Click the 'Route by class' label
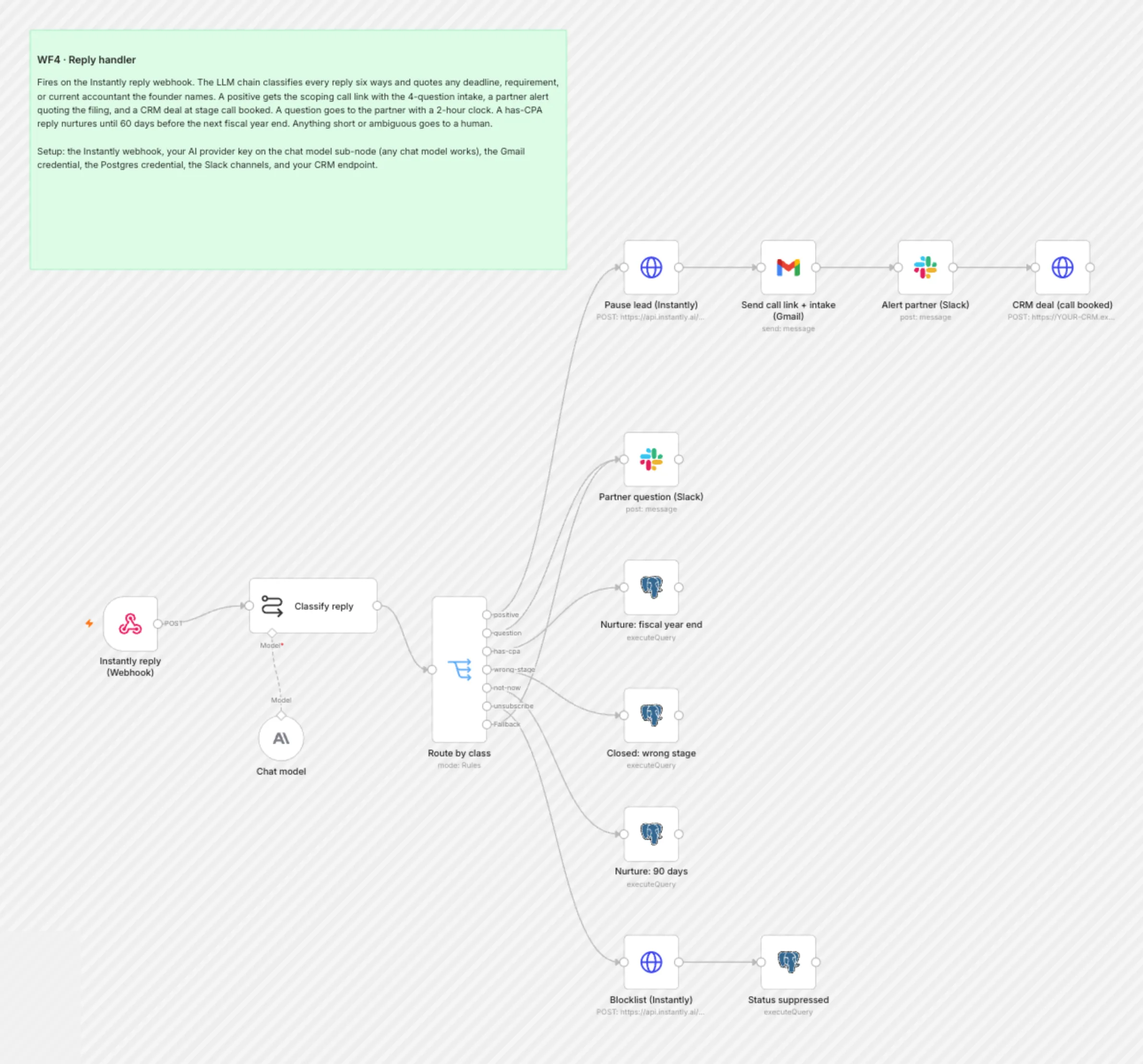The image size is (1143, 1064). [459, 753]
